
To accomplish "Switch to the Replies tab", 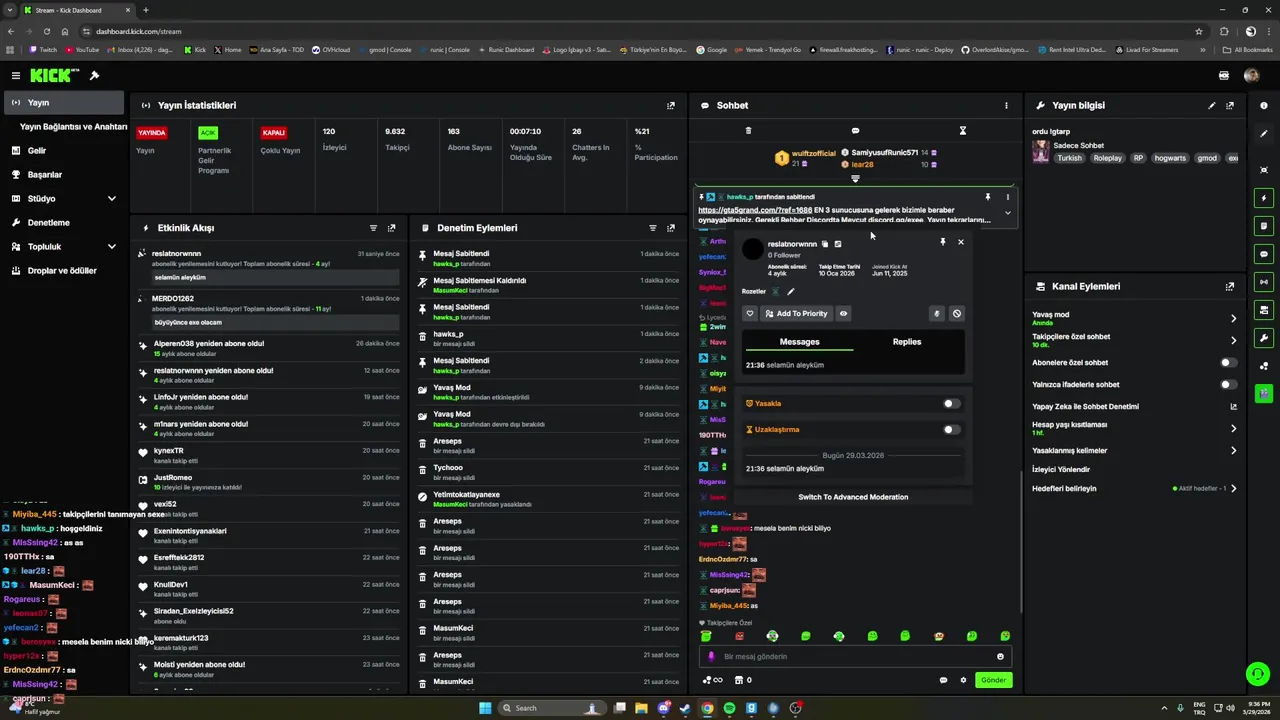I will (x=907, y=342).
